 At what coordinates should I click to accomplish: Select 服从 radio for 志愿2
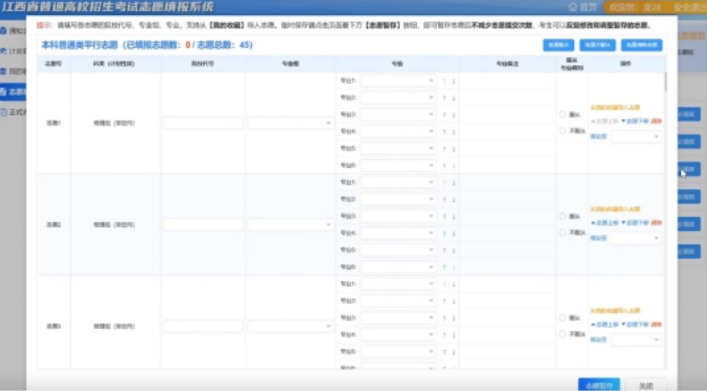coord(563,216)
